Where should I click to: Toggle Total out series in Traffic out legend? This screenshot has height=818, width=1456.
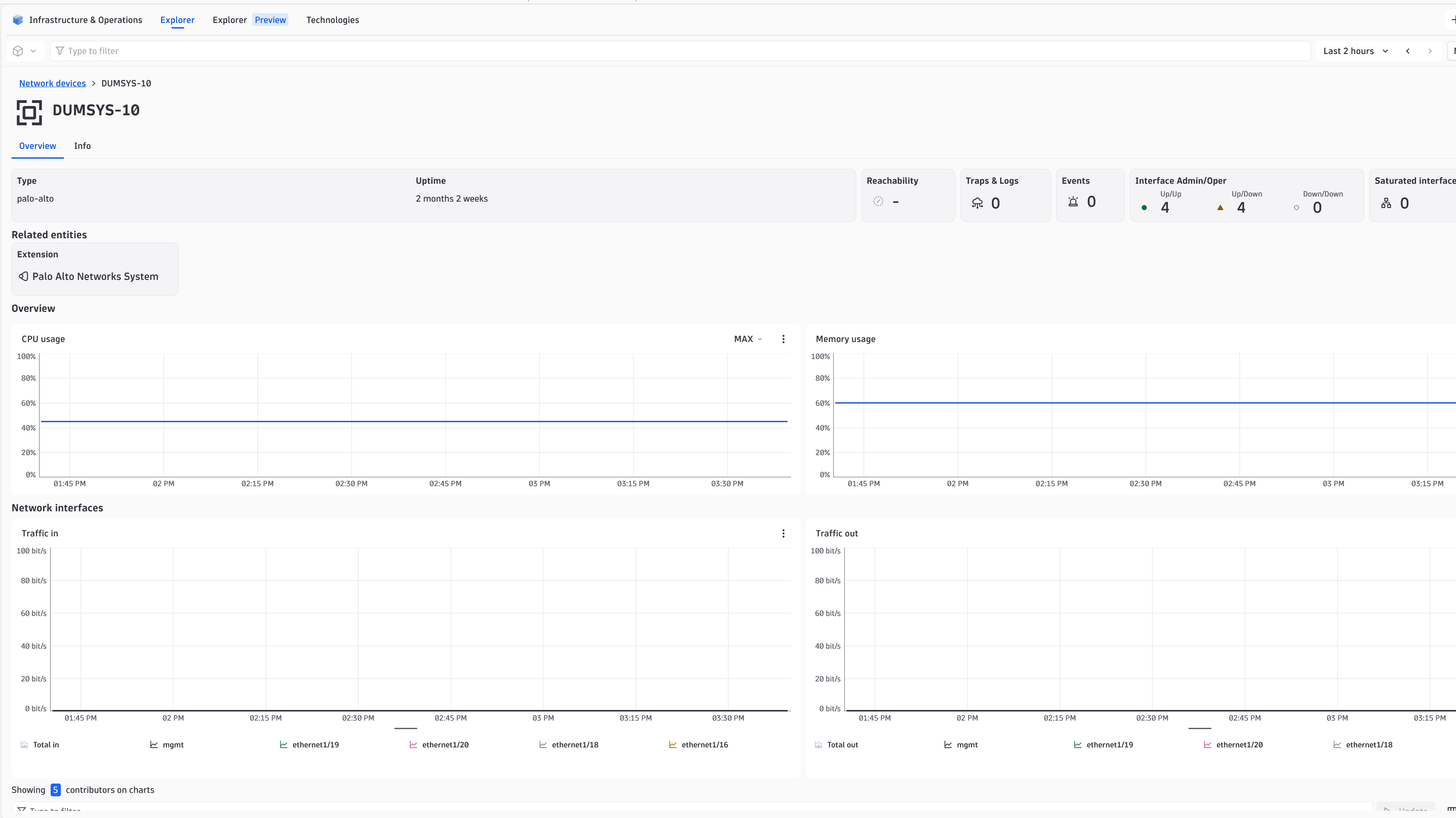837,744
